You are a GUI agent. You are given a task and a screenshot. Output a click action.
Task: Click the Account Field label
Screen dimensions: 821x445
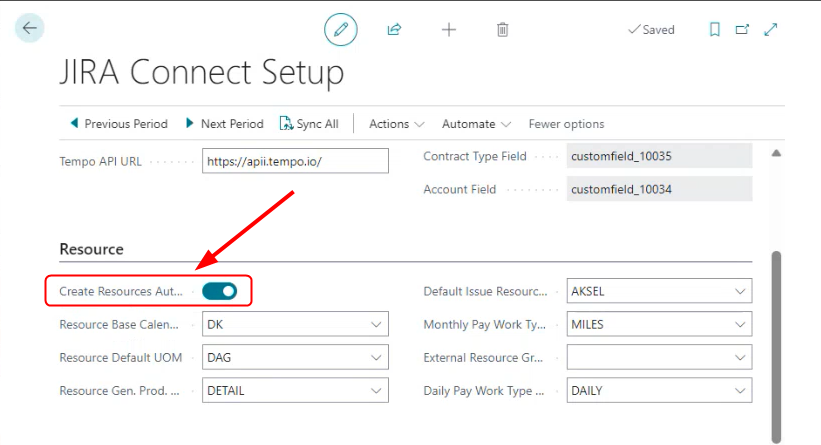[x=460, y=190]
